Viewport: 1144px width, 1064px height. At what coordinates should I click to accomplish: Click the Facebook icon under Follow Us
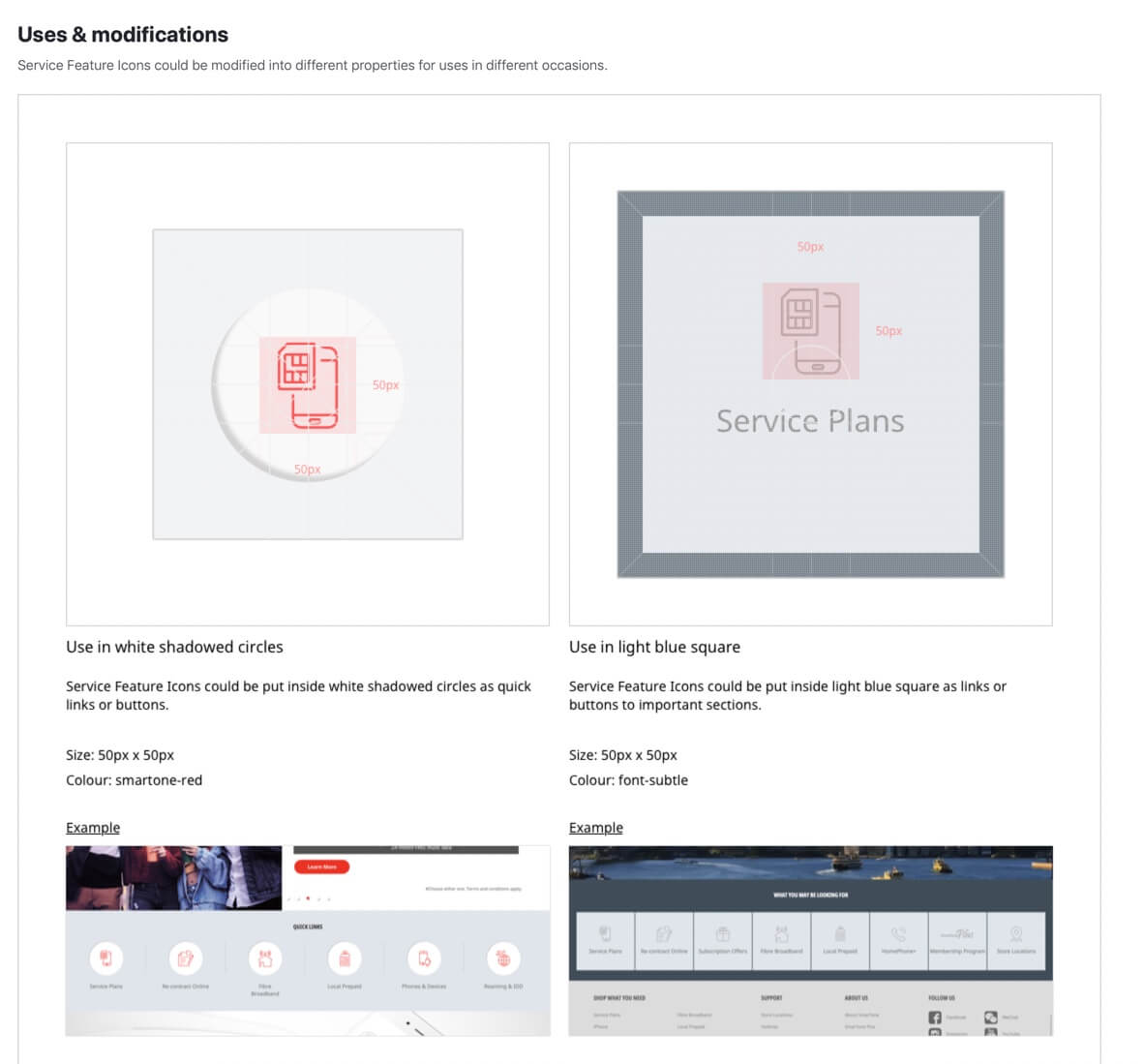point(935,1018)
